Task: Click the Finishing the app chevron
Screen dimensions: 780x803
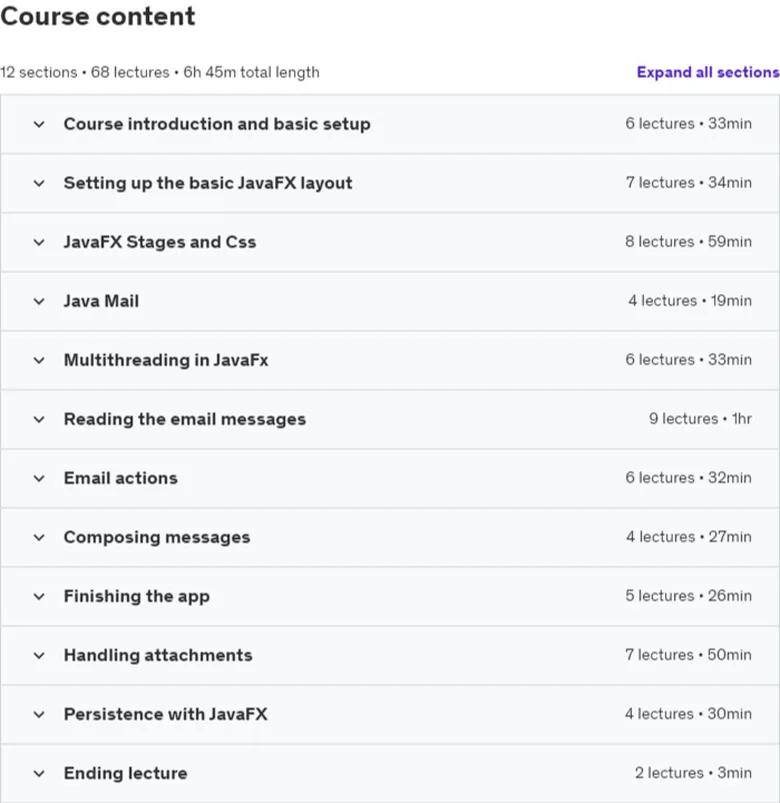Action: pyautogui.click(x=39, y=597)
